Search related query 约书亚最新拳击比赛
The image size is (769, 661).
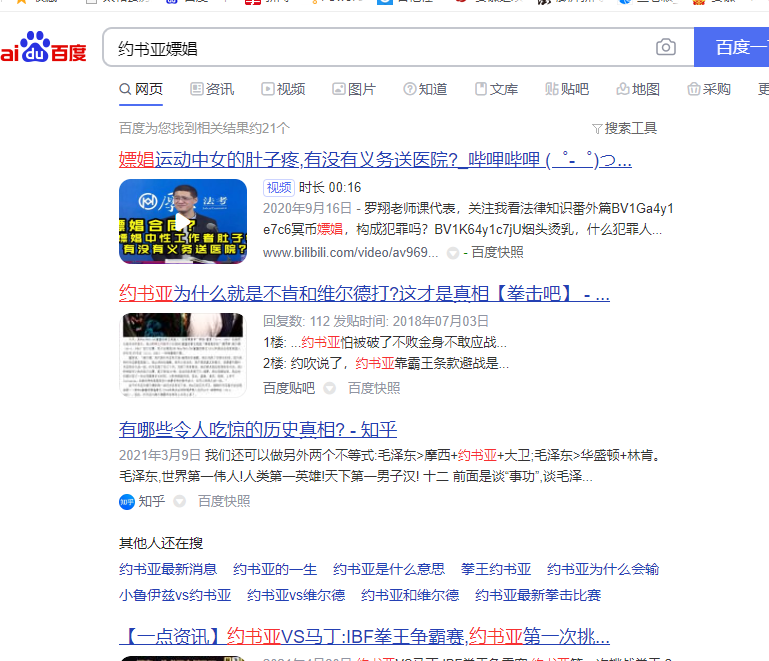point(538,595)
